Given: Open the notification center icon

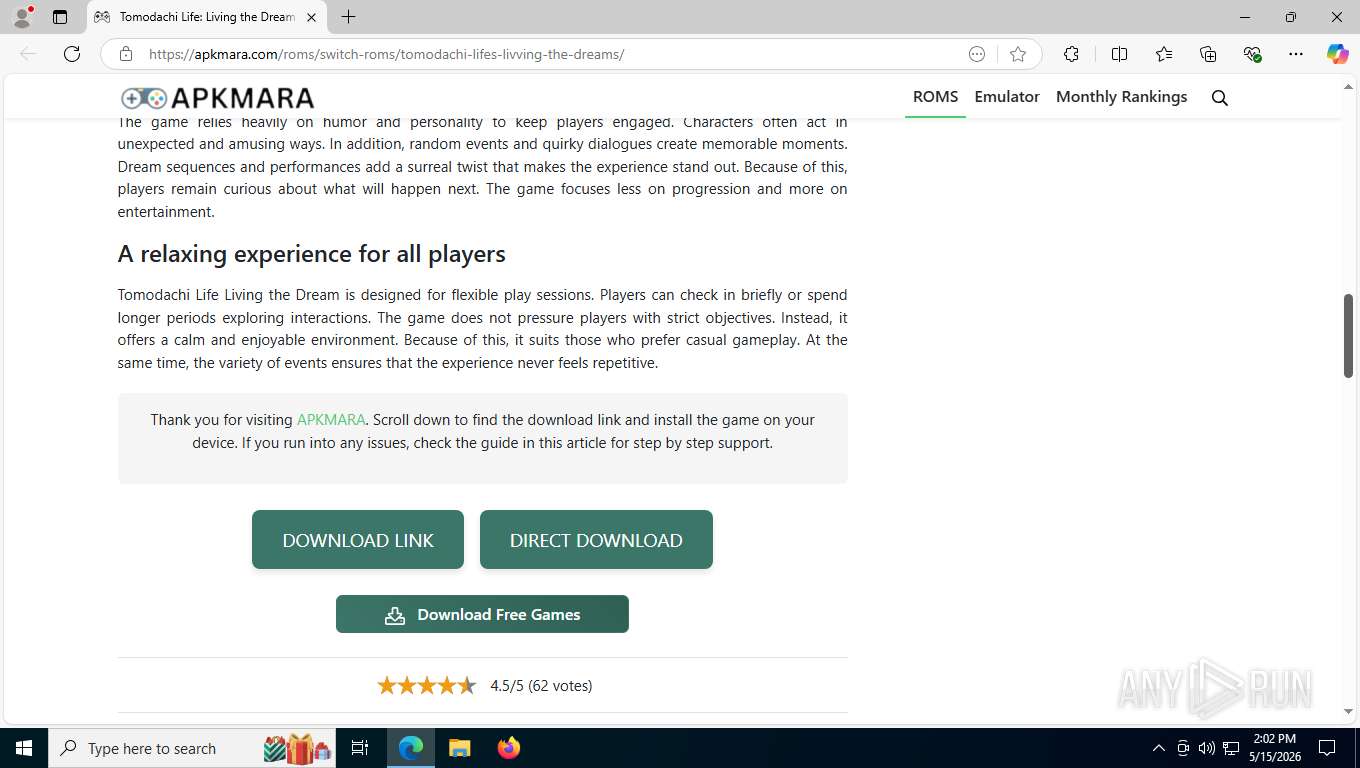Looking at the screenshot, I should tap(1327, 748).
